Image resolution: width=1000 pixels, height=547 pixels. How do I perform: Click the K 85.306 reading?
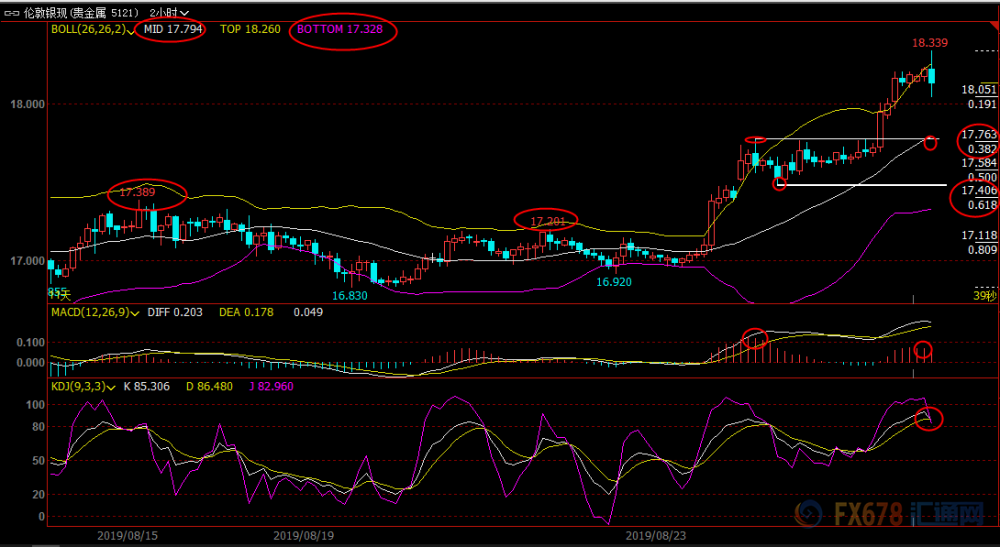[146, 386]
